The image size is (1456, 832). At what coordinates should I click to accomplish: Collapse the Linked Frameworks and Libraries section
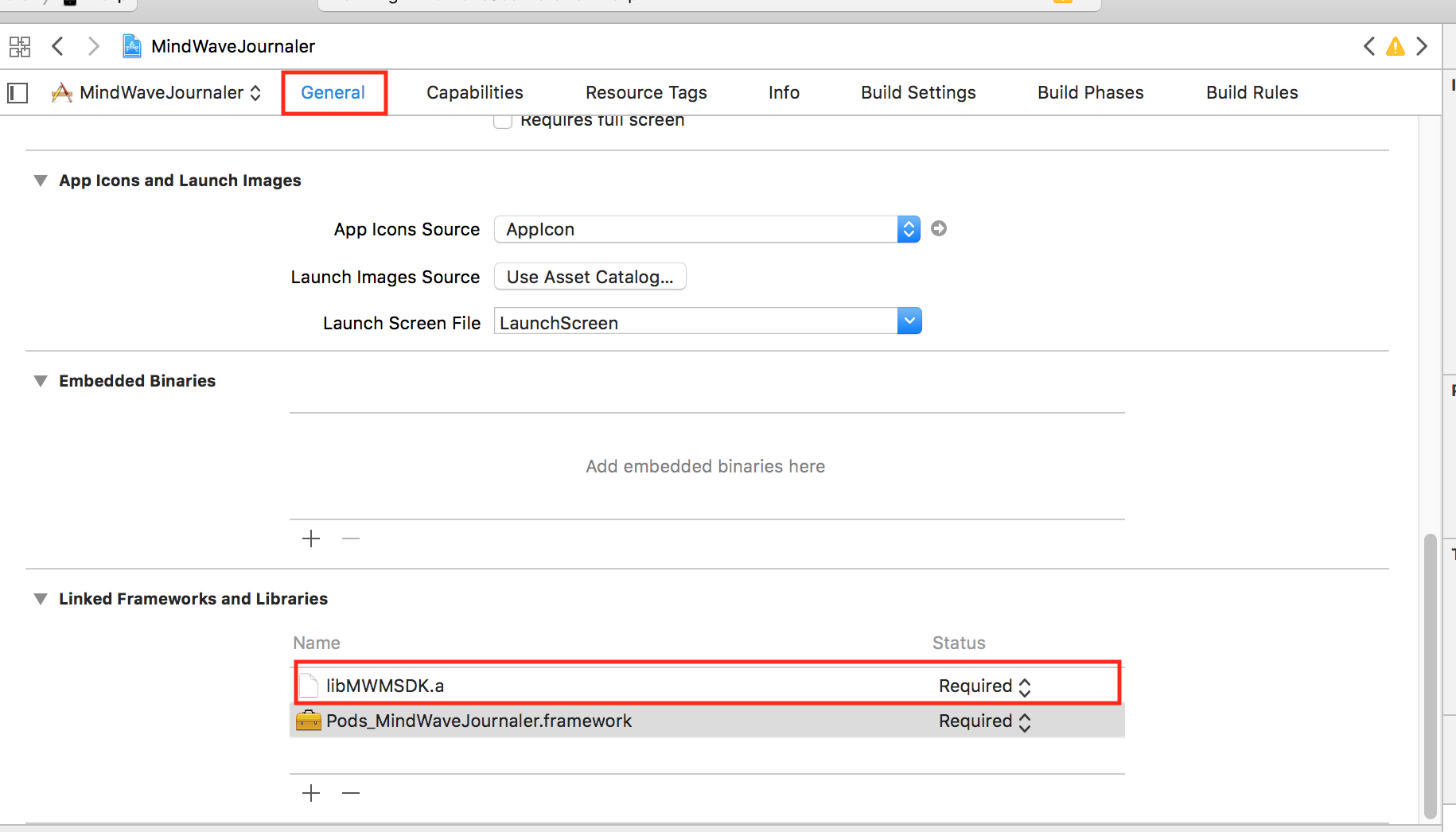(x=41, y=599)
